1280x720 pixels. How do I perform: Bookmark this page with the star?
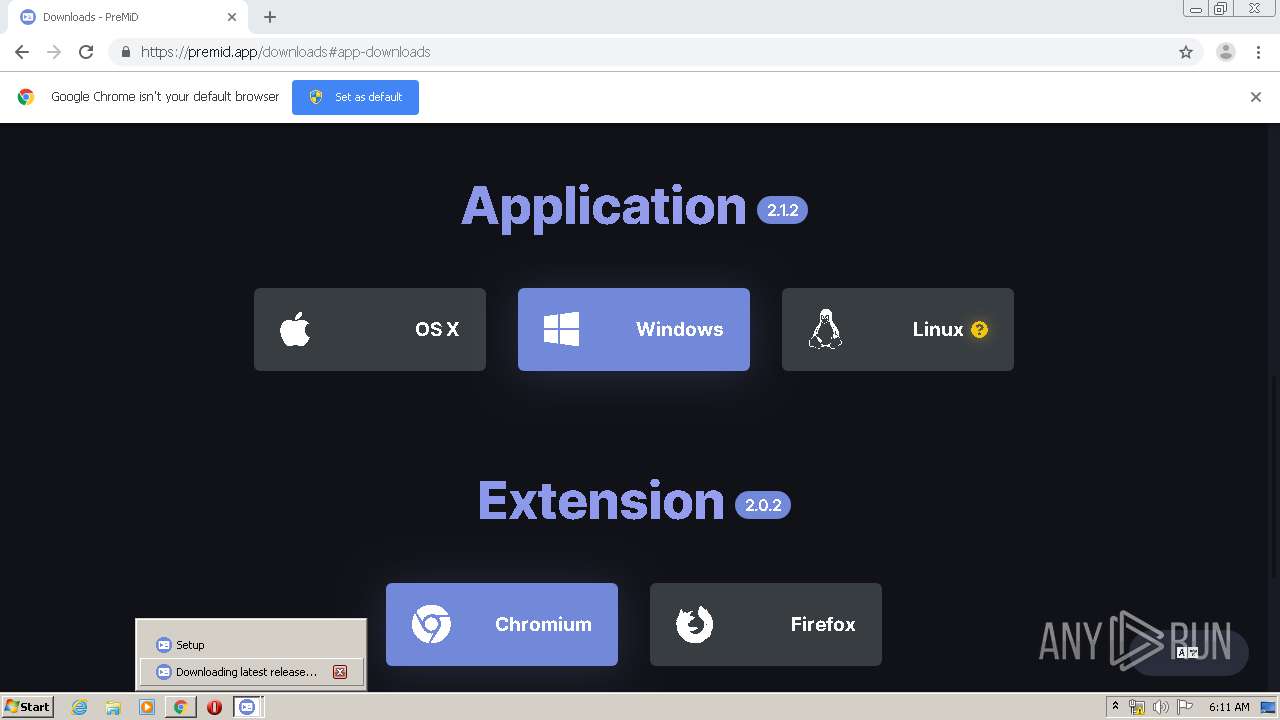click(x=1186, y=52)
